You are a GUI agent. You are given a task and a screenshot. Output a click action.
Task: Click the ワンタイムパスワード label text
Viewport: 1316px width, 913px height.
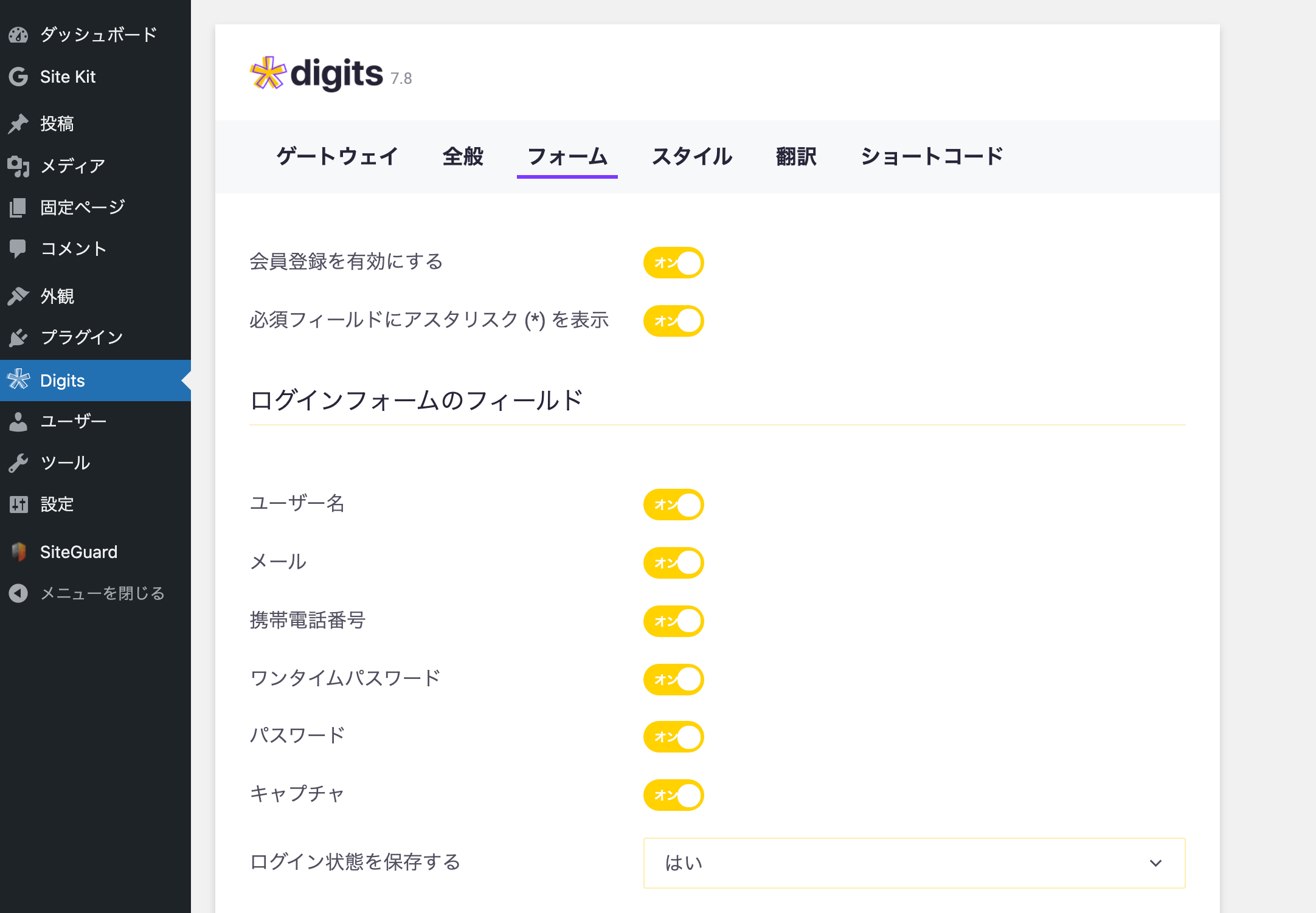pyautogui.click(x=345, y=678)
